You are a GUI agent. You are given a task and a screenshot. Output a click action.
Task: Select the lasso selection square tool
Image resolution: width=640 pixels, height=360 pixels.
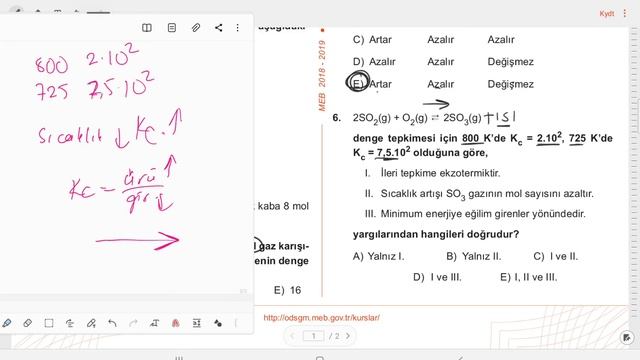[49, 323]
